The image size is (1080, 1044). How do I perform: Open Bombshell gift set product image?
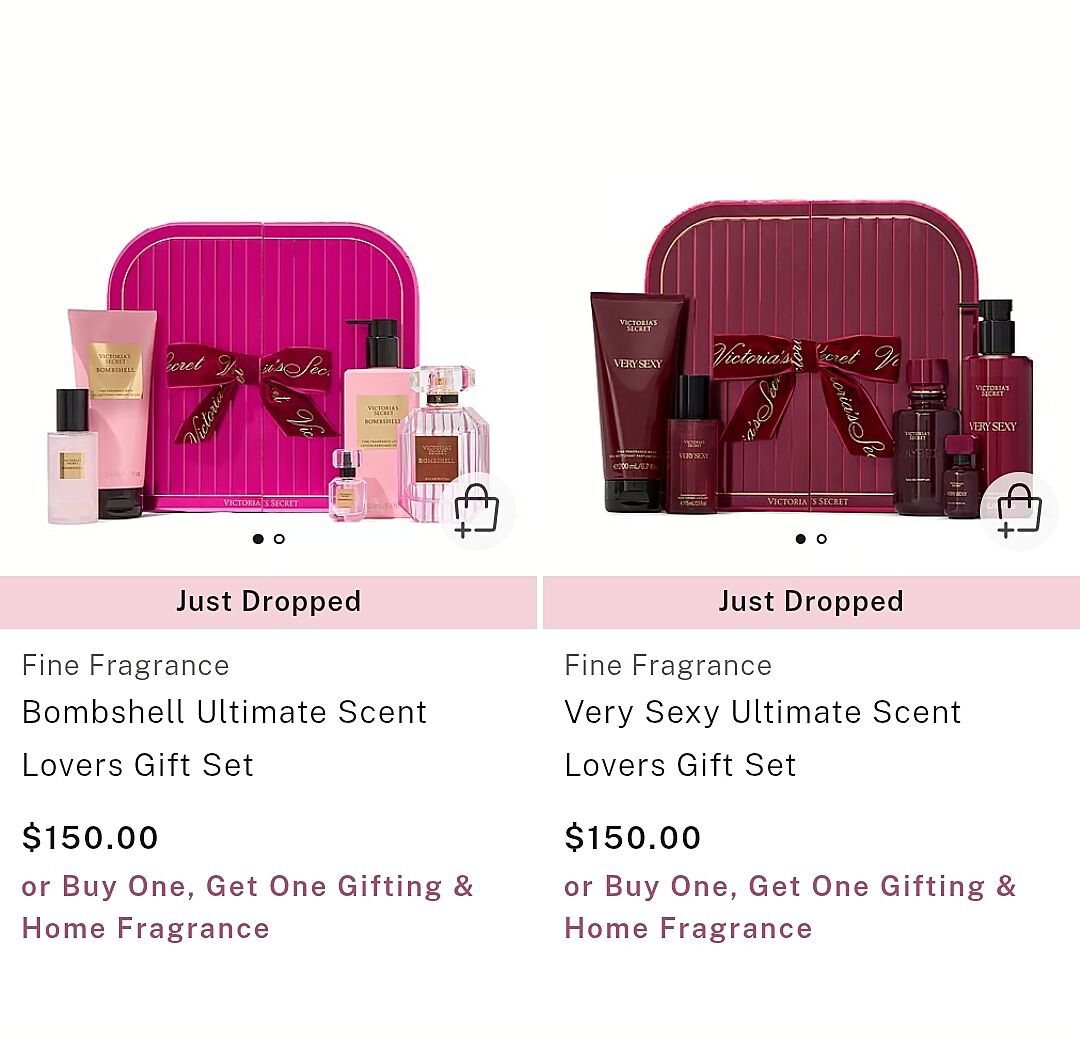click(x=268, y=372)
